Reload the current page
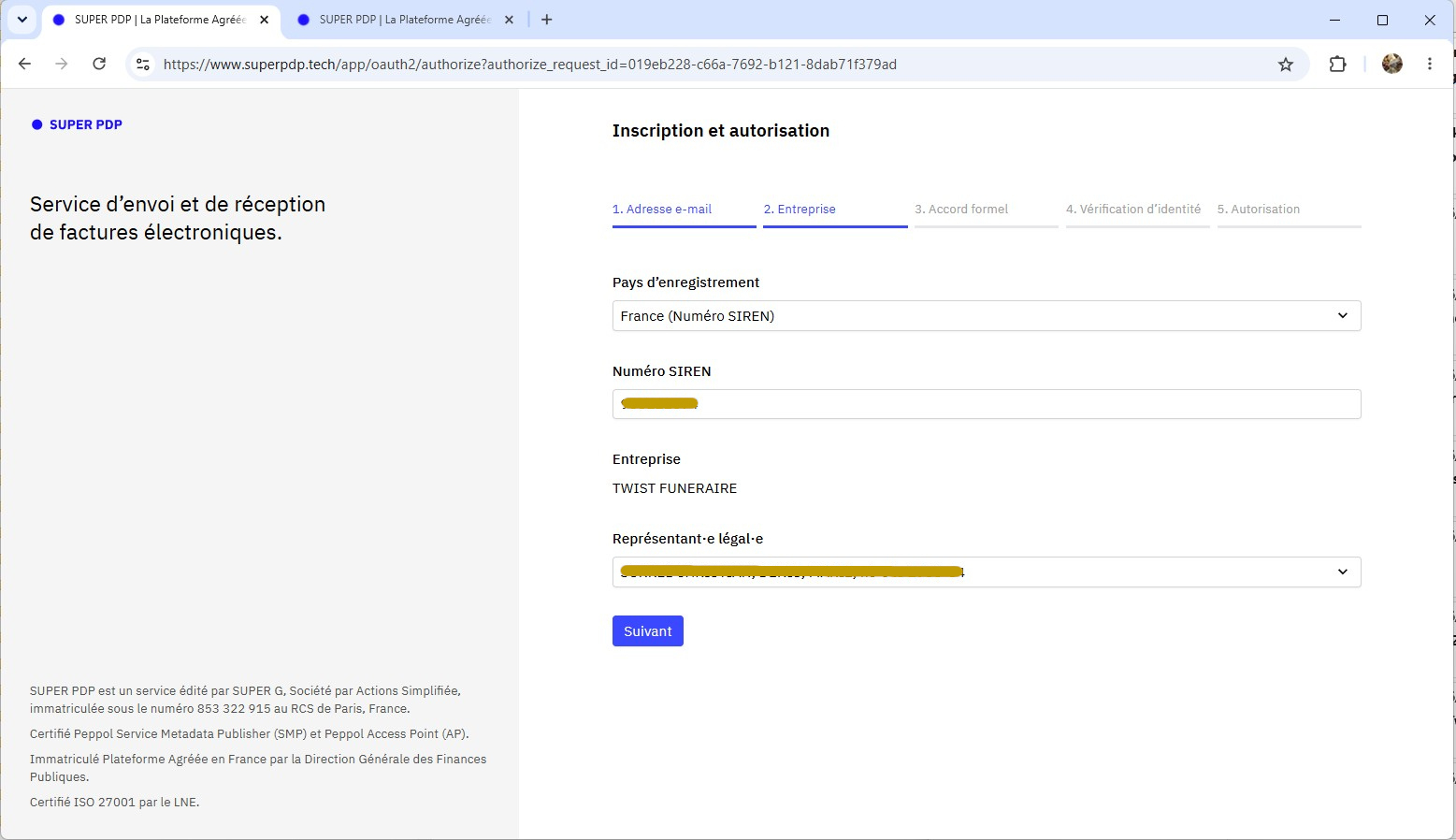1456x840 pixels. click(99, 64)
